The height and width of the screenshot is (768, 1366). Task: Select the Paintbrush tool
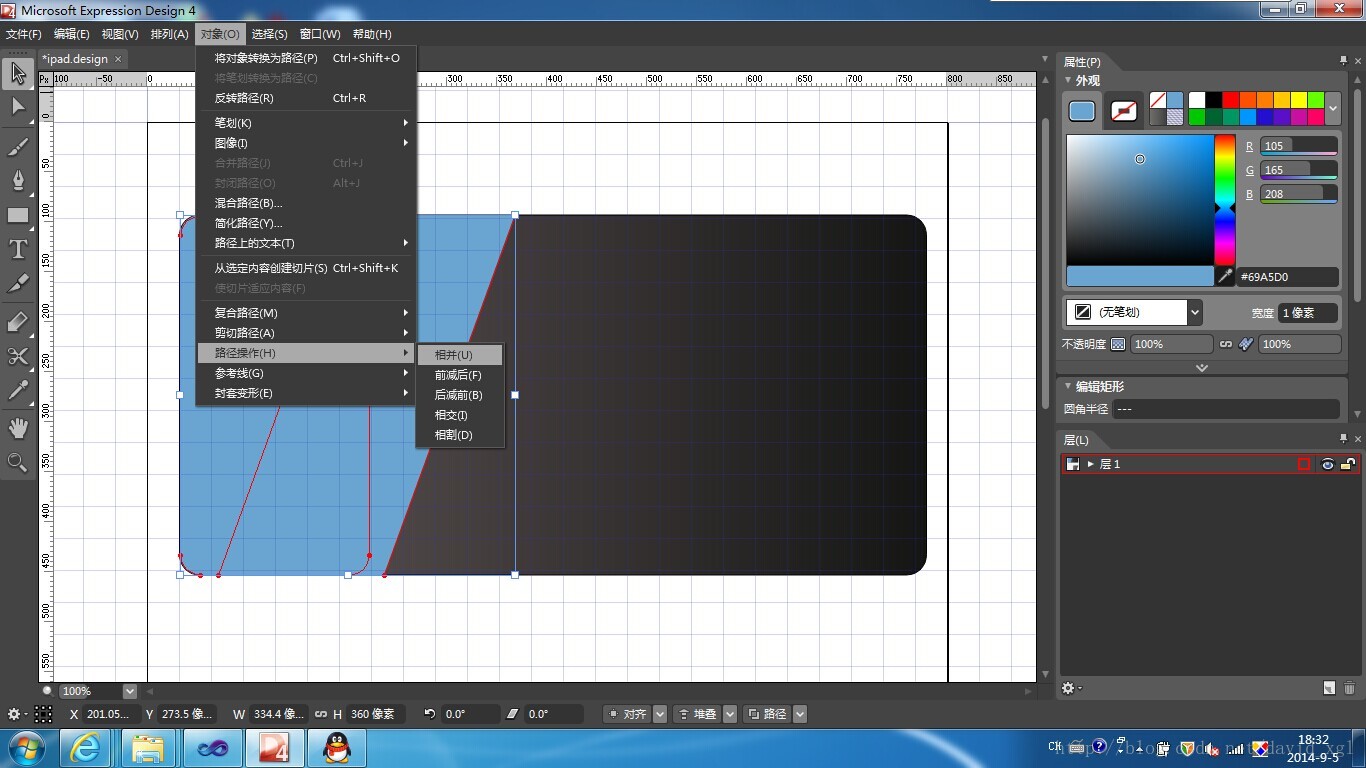point(18,147)
